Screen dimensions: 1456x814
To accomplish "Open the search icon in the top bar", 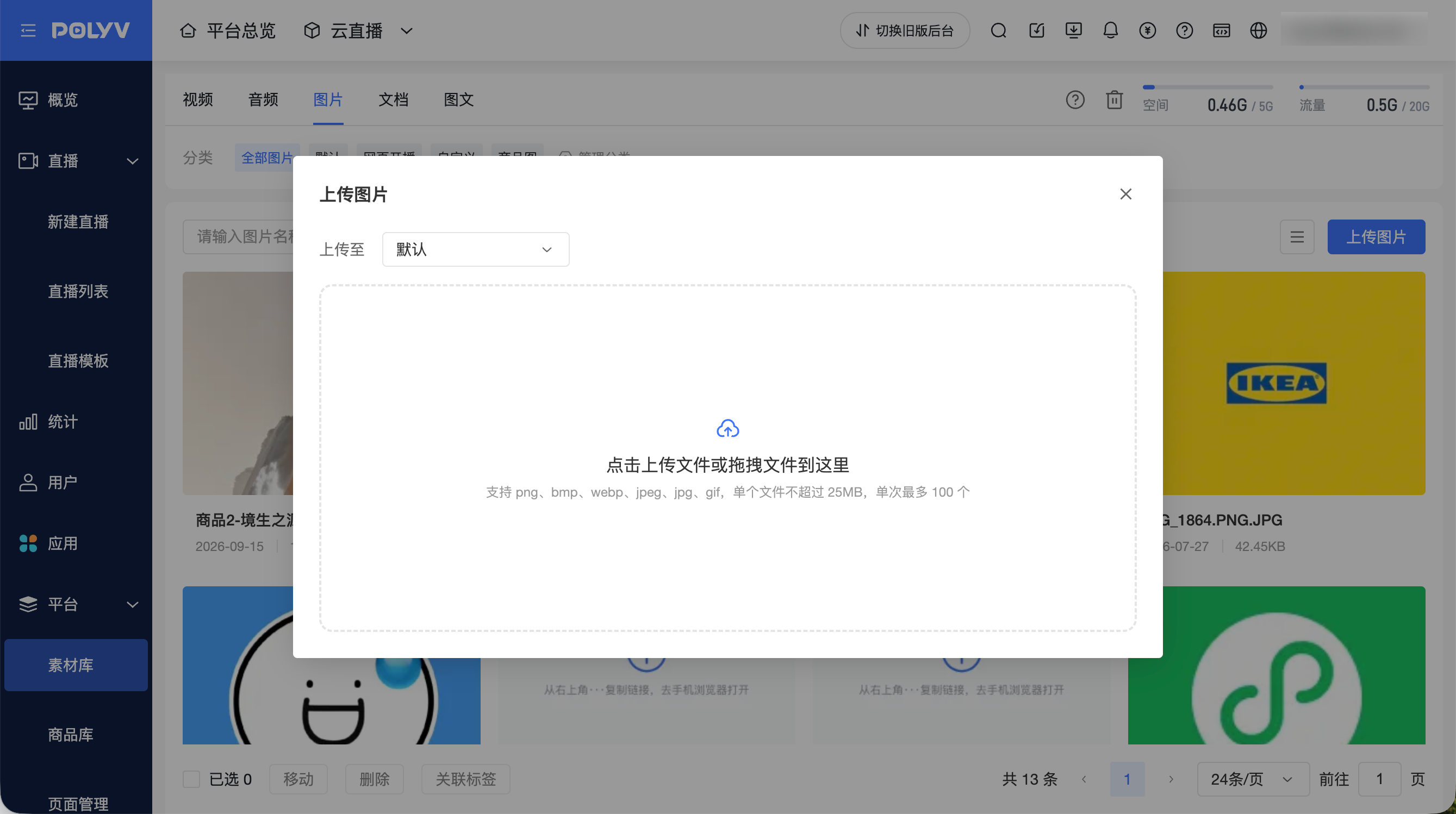I will [999, 30].
